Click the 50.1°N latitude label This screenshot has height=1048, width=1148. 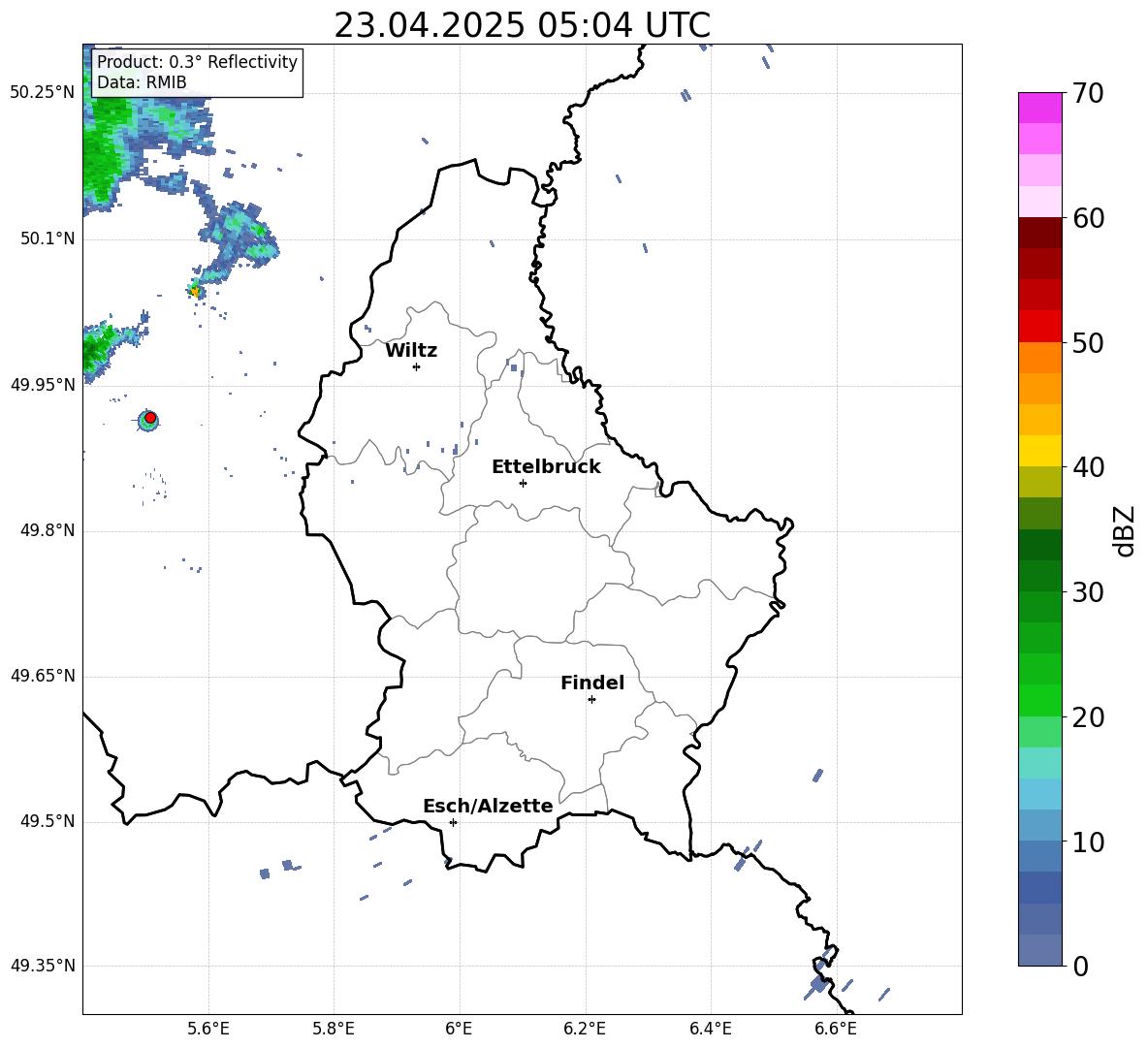click(48, 239)
